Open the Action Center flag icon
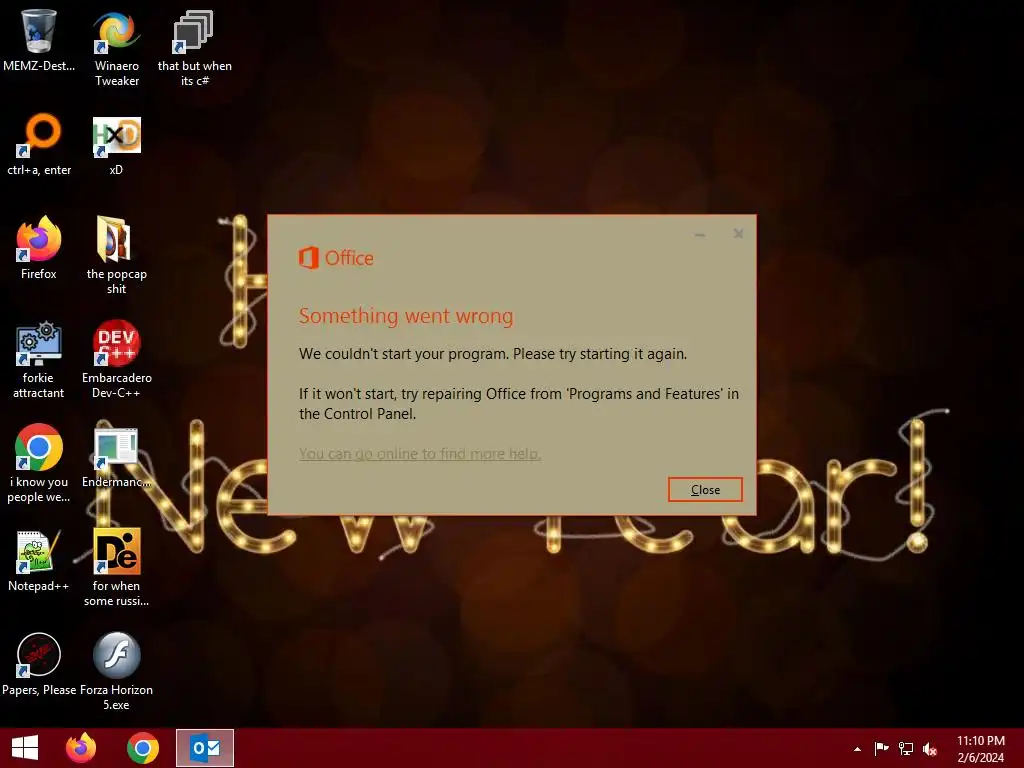1024x768 pixels. [x=881, y=748]
